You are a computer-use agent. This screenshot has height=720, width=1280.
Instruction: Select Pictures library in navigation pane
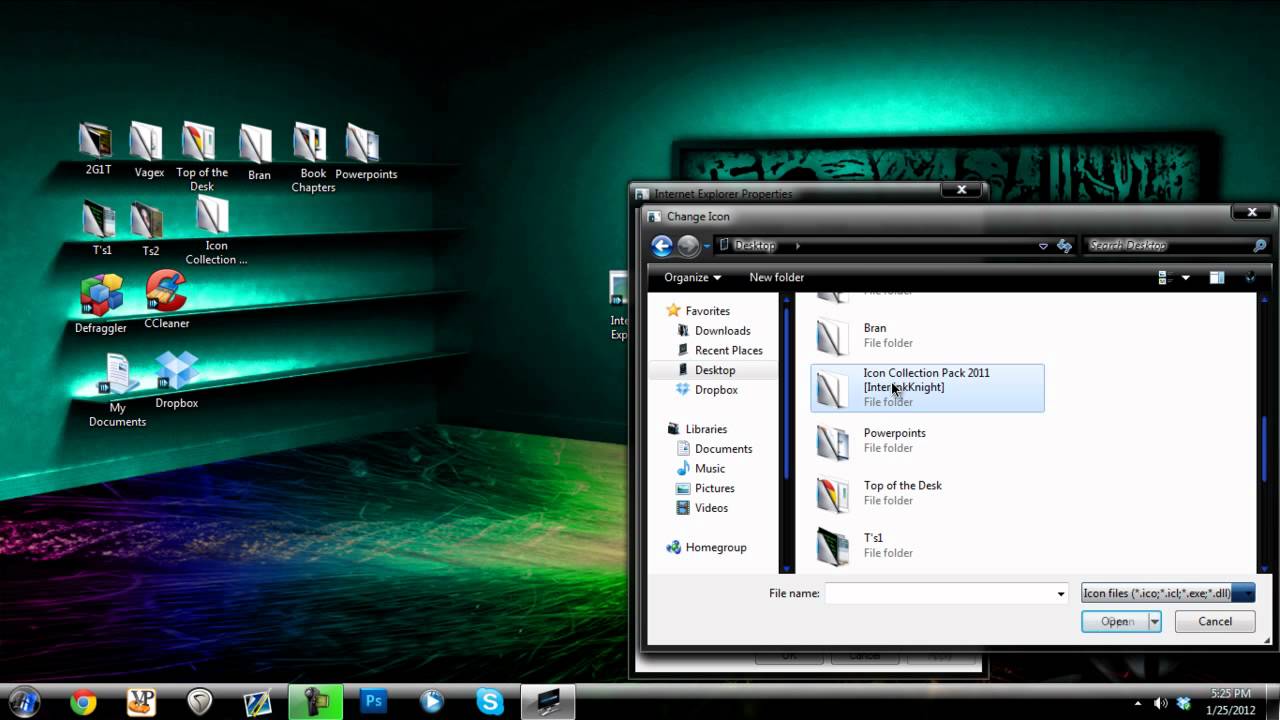(x=714, y=488)
